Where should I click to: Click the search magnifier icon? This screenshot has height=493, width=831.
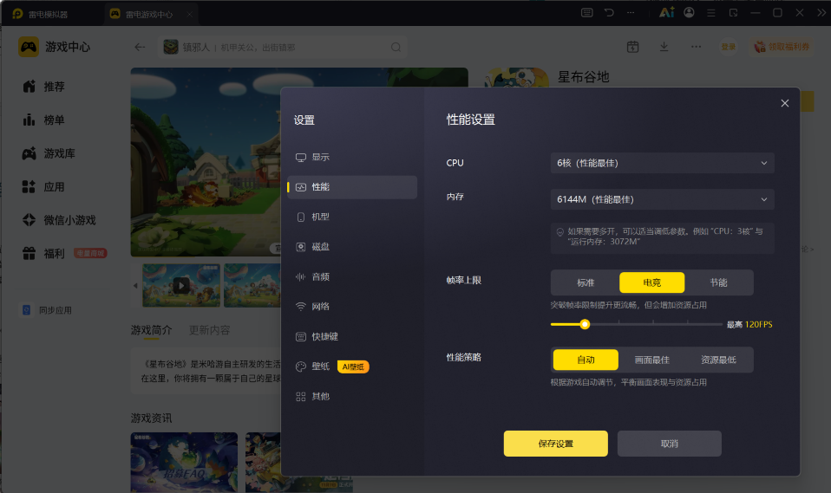coord(396,47)
